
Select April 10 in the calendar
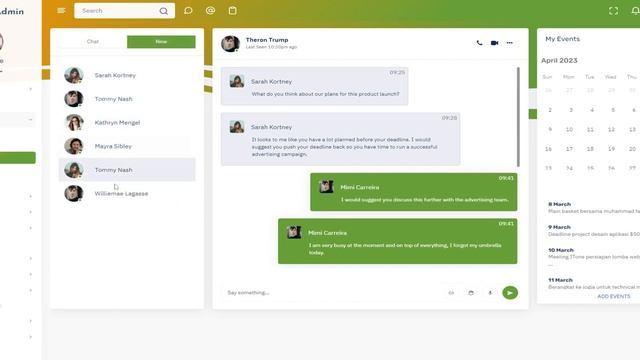569,129
